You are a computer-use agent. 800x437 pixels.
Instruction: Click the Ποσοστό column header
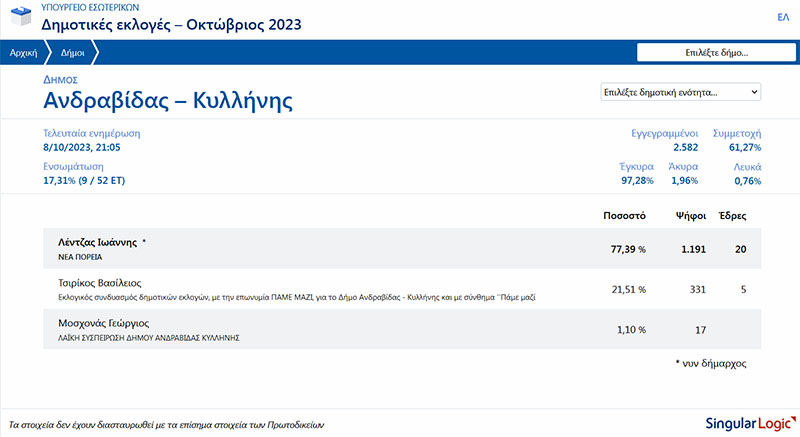624,215
